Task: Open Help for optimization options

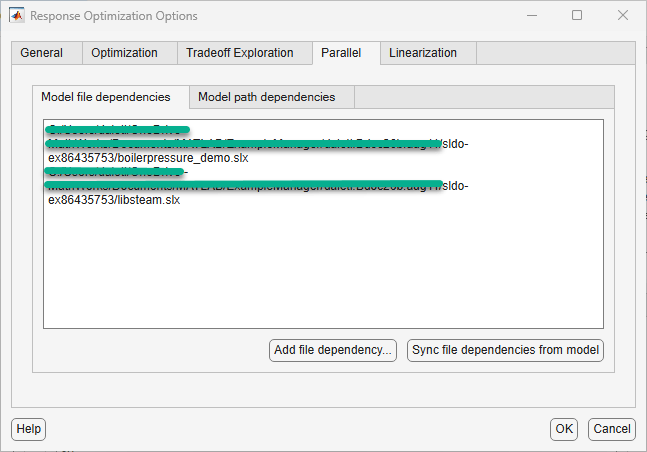Action: pos(28,429)
